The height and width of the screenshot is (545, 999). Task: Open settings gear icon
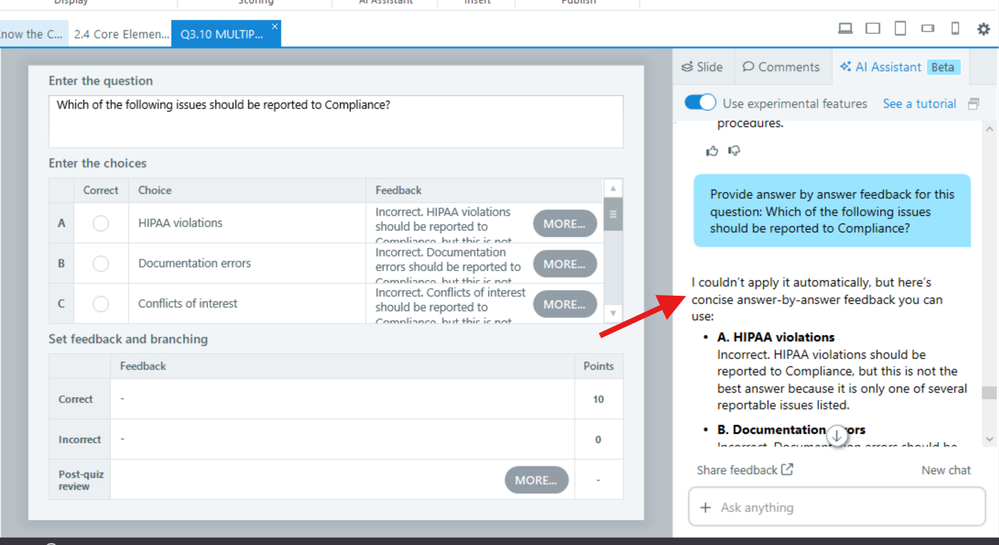click(984, 29)
